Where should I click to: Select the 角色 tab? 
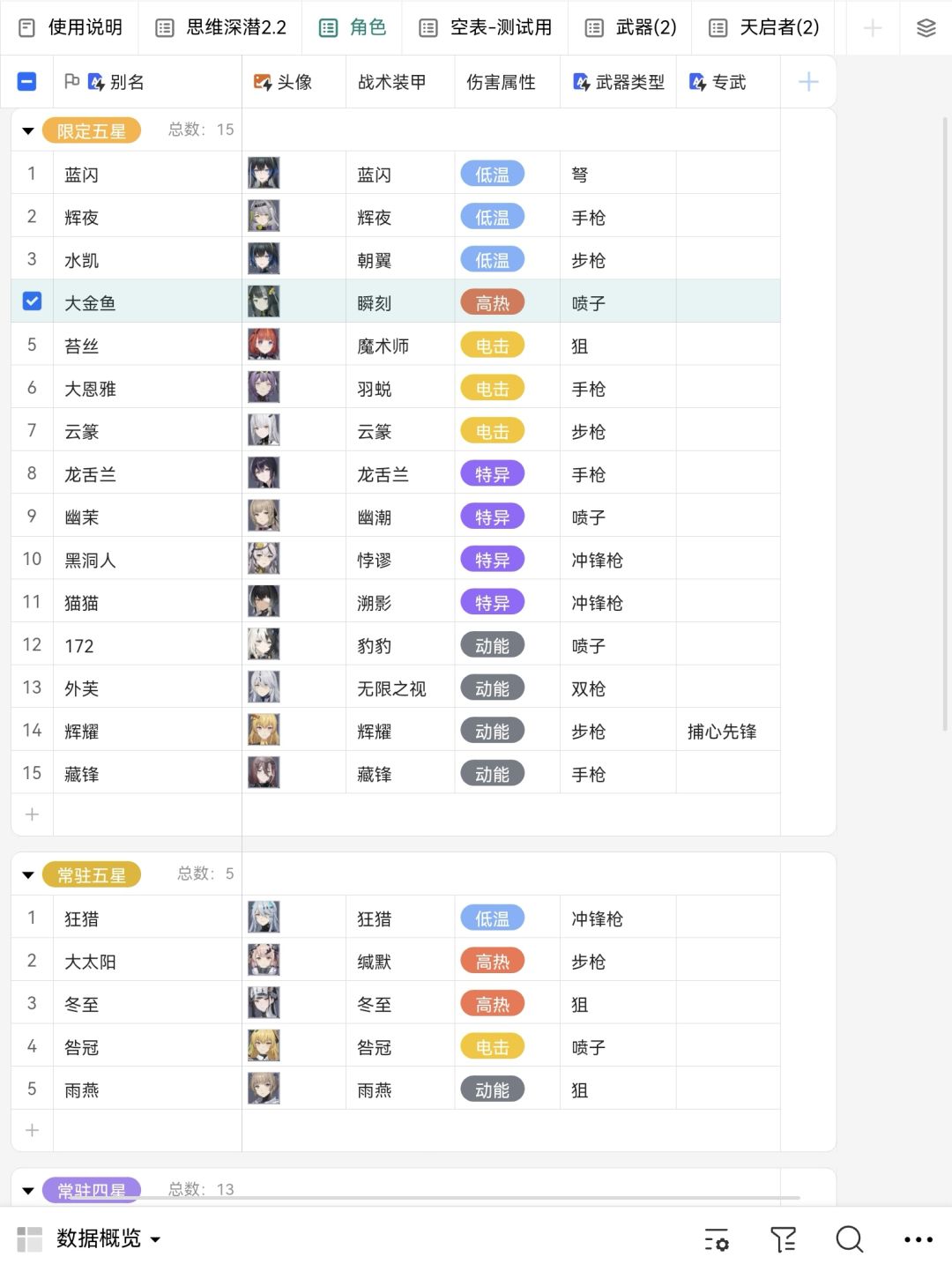click(x=353, y=27)
